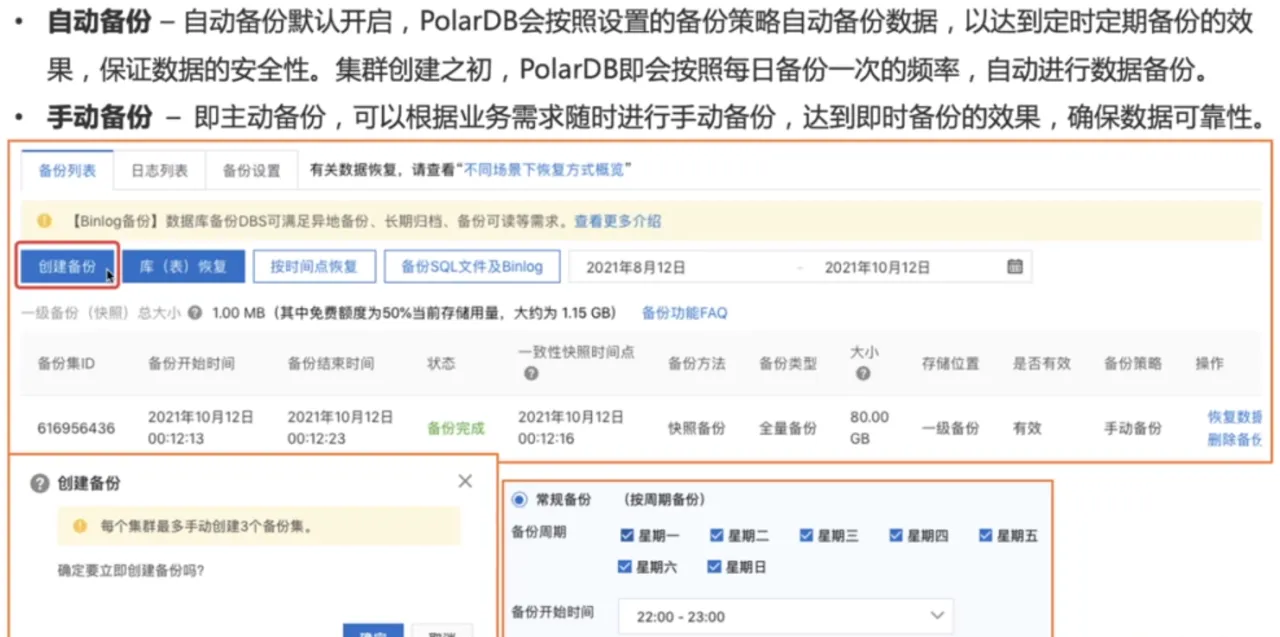
Task: Click the 创建备份 button
Action: click(68, 267)
